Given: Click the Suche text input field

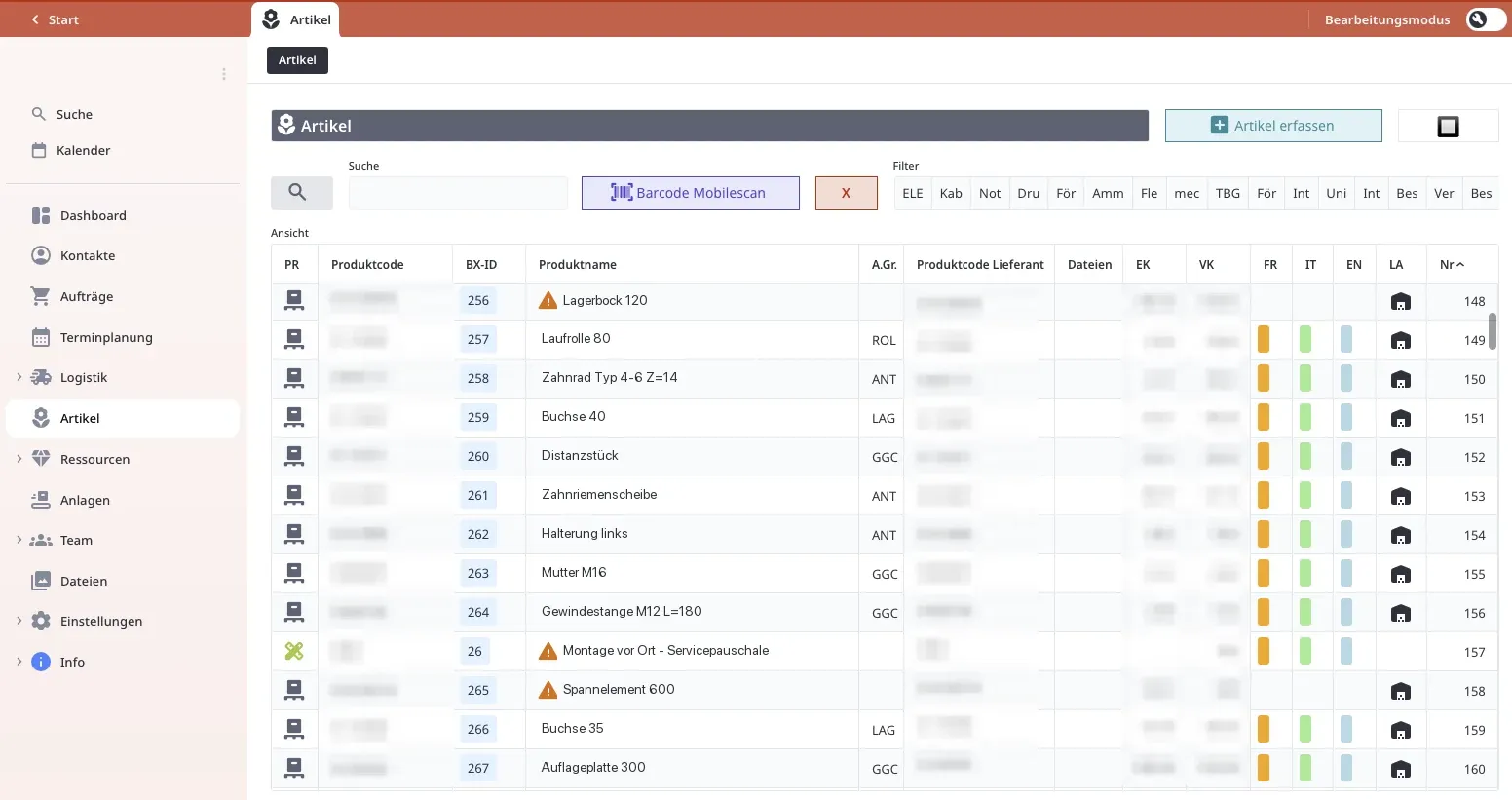Looking at the screenshot, I should [458, 193].
